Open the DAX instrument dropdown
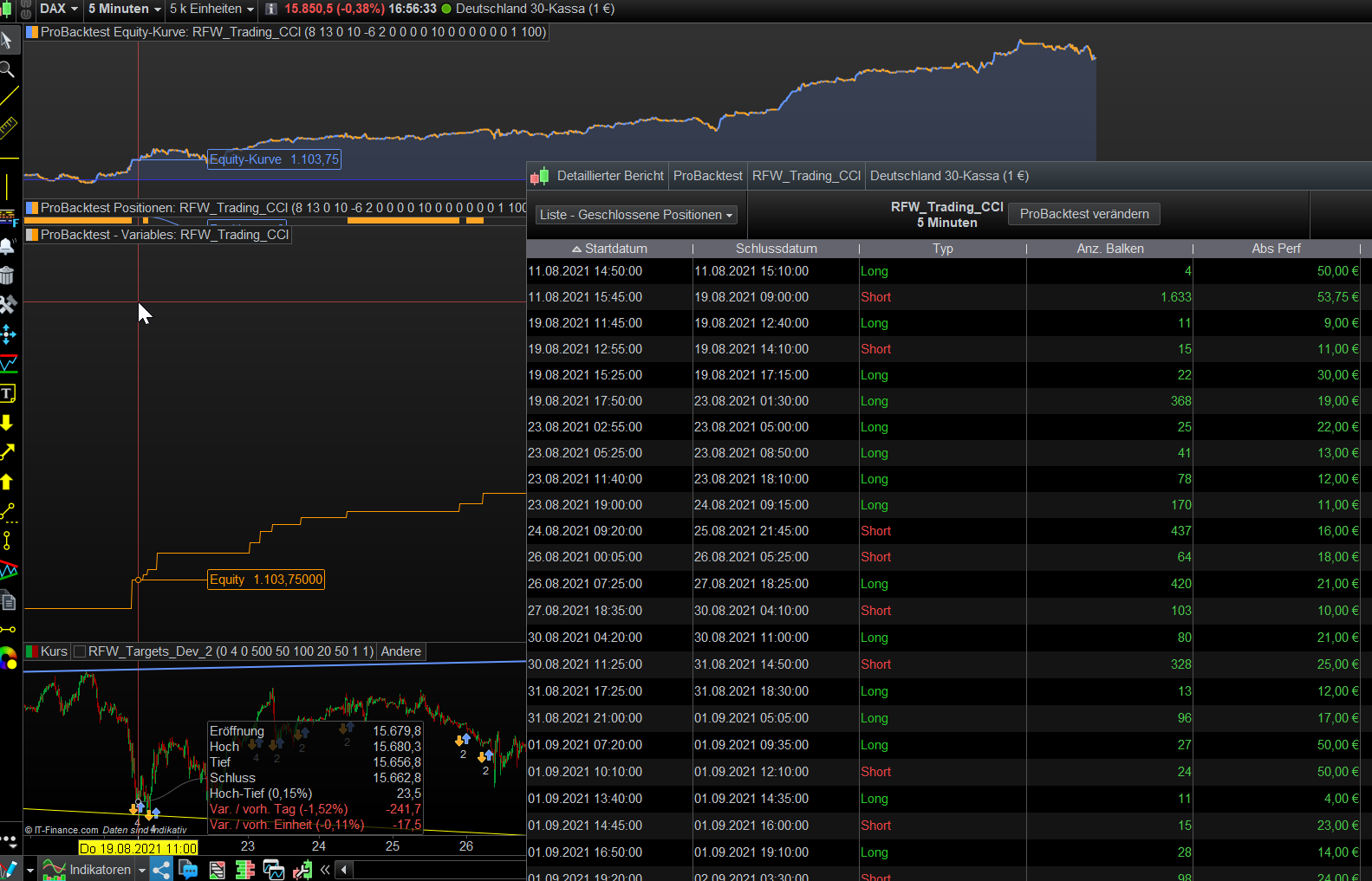The height and width of the screenshot is (881, 1372). tap(59, 9)
